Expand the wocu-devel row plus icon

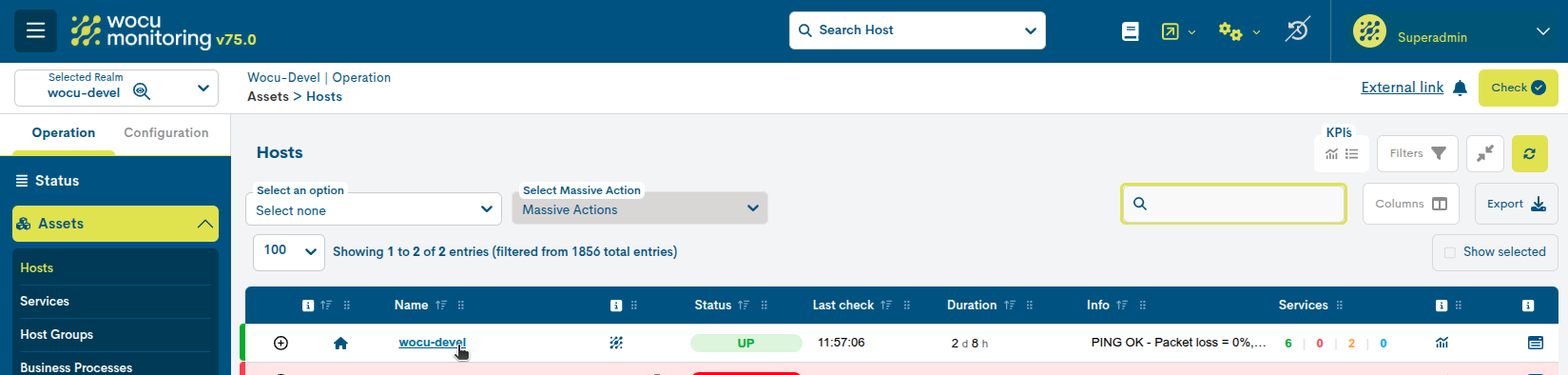point(281,343)
